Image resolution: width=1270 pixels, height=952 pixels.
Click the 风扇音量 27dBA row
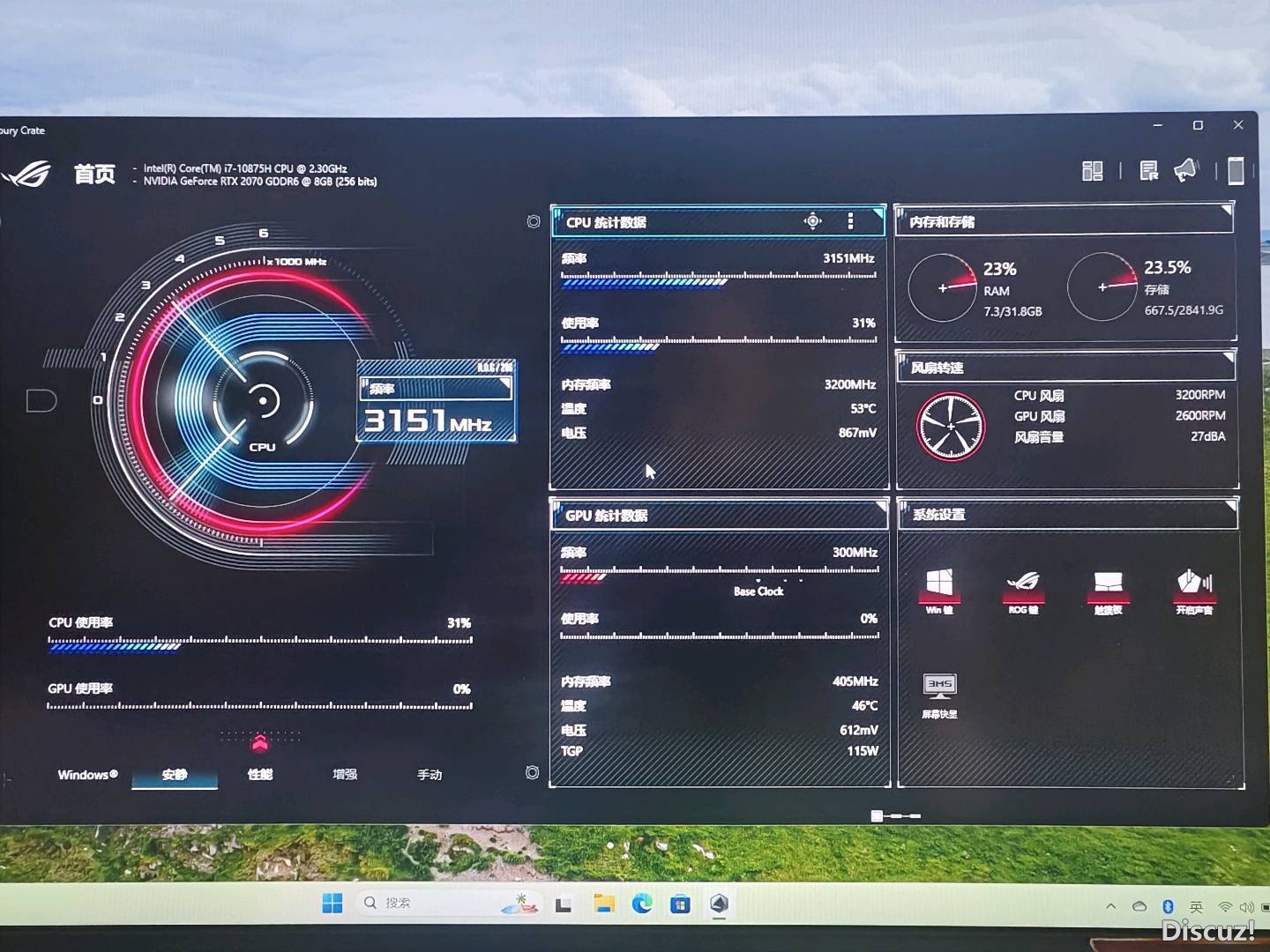point(1119,437)
